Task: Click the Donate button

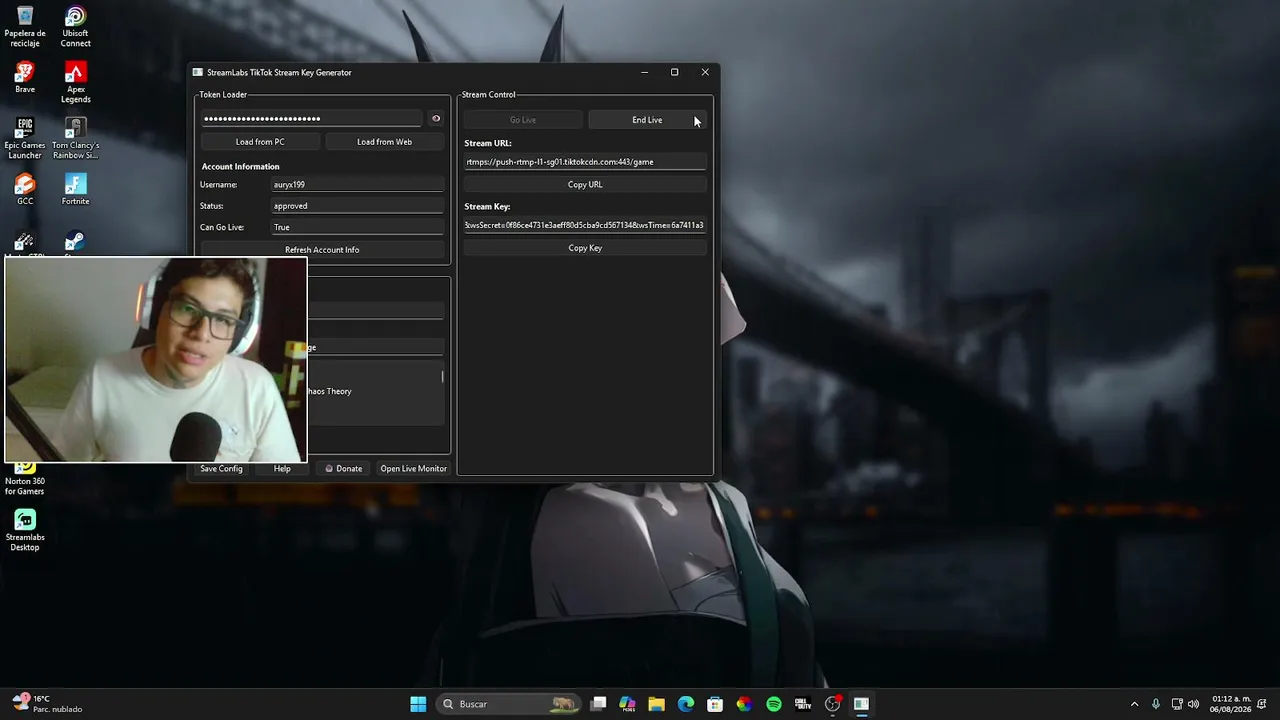Action: pyautogui.click(x=344, y=469)
